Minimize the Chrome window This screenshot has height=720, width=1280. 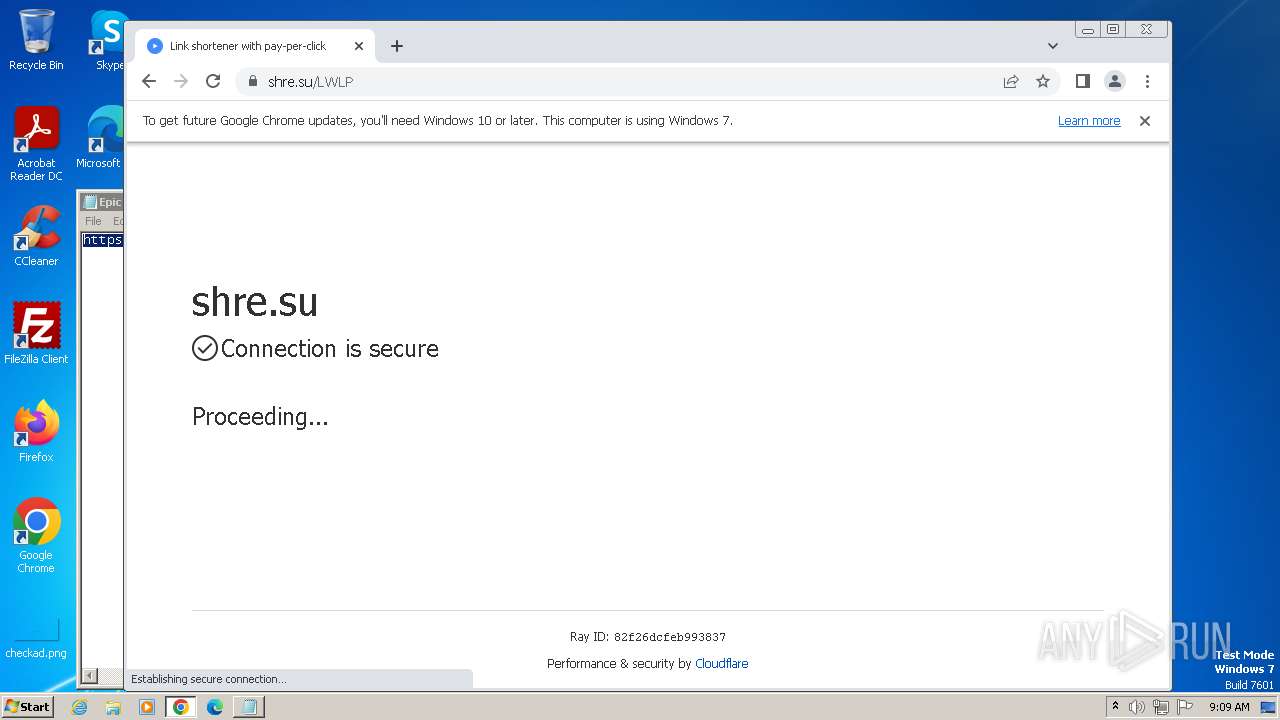pos(1088,30)
